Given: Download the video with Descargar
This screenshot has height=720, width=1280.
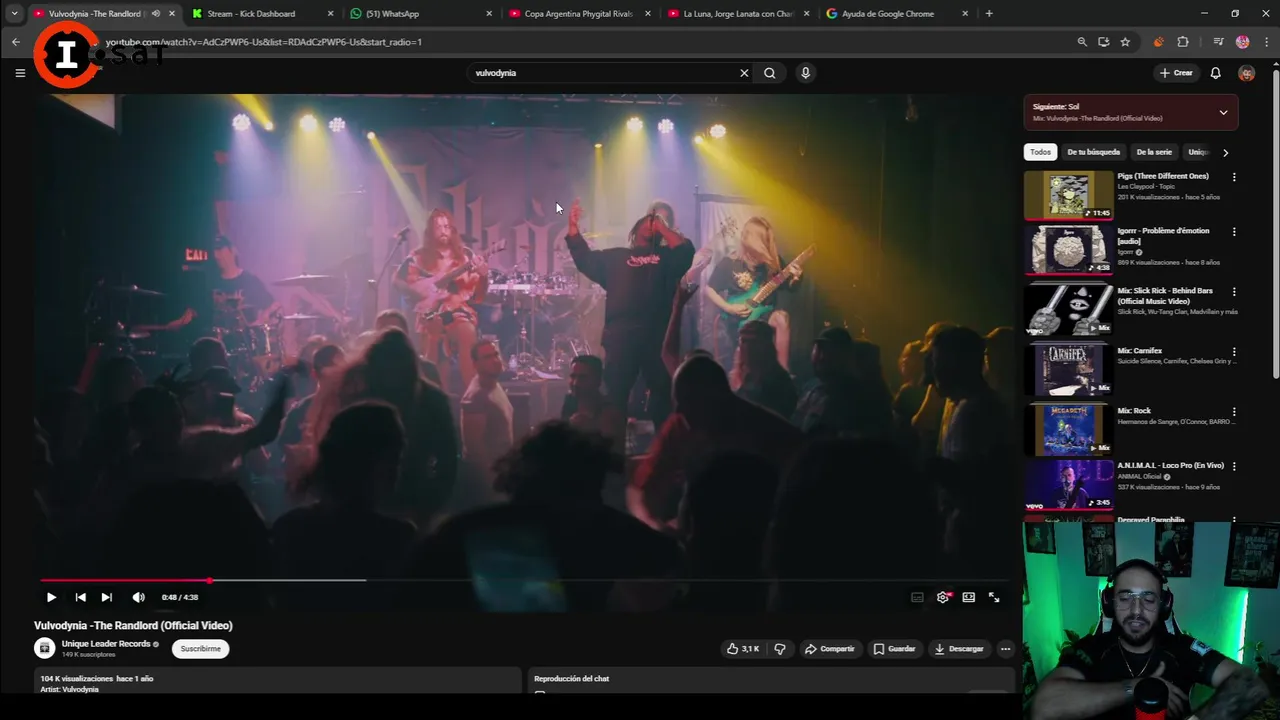Looking at the screenshot, I should click(959, 649).
